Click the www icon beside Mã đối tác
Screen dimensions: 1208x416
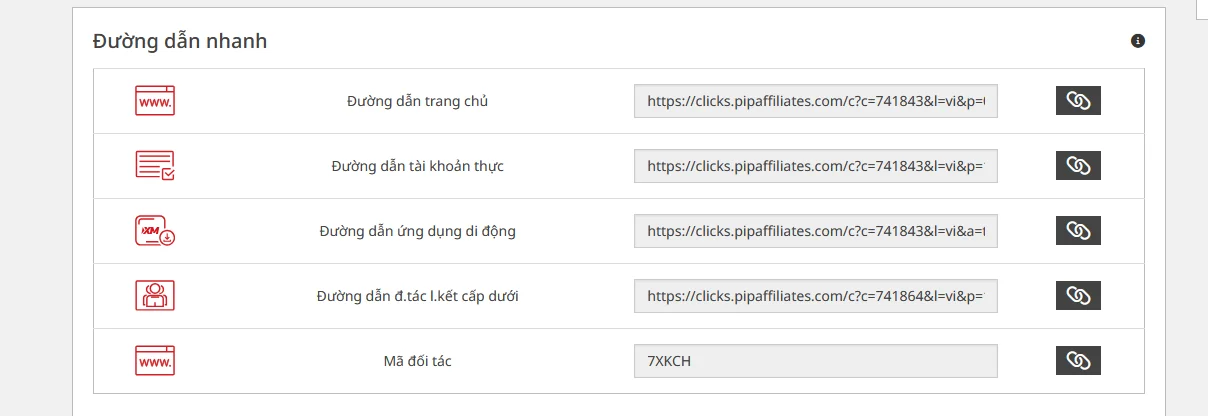(x=155, y=361)
